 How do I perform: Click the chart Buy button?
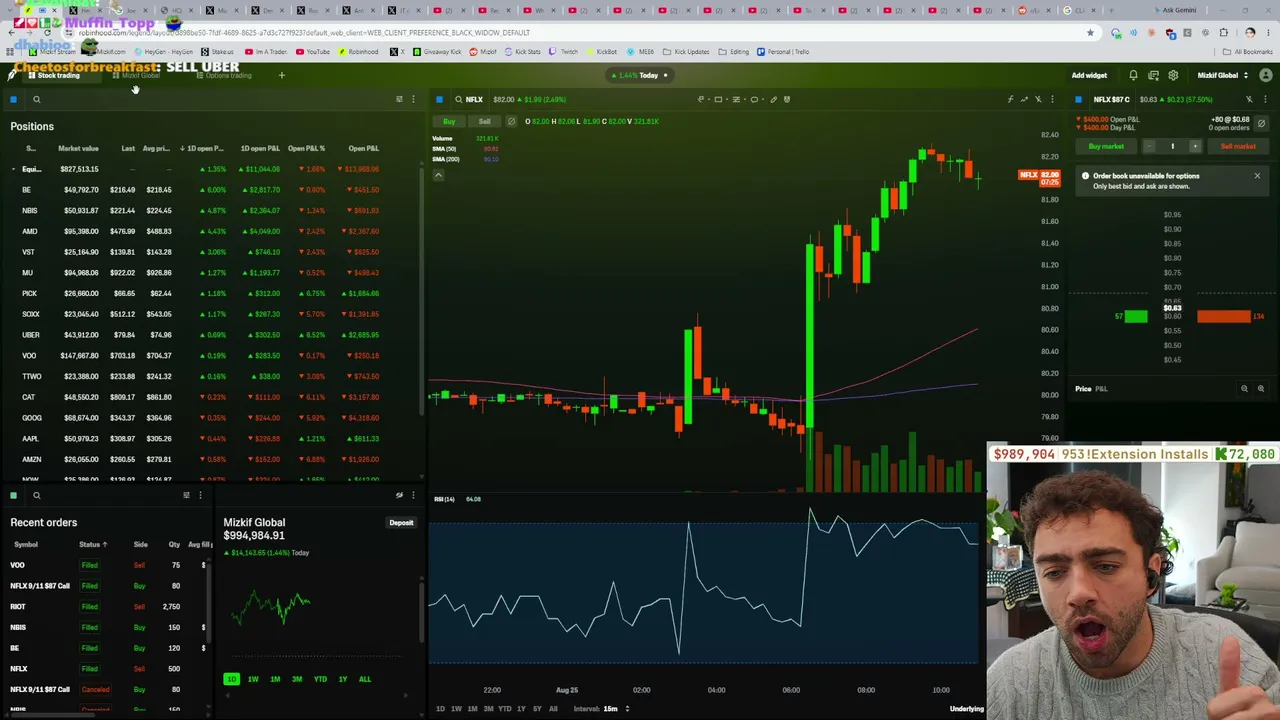coord(449,121)
